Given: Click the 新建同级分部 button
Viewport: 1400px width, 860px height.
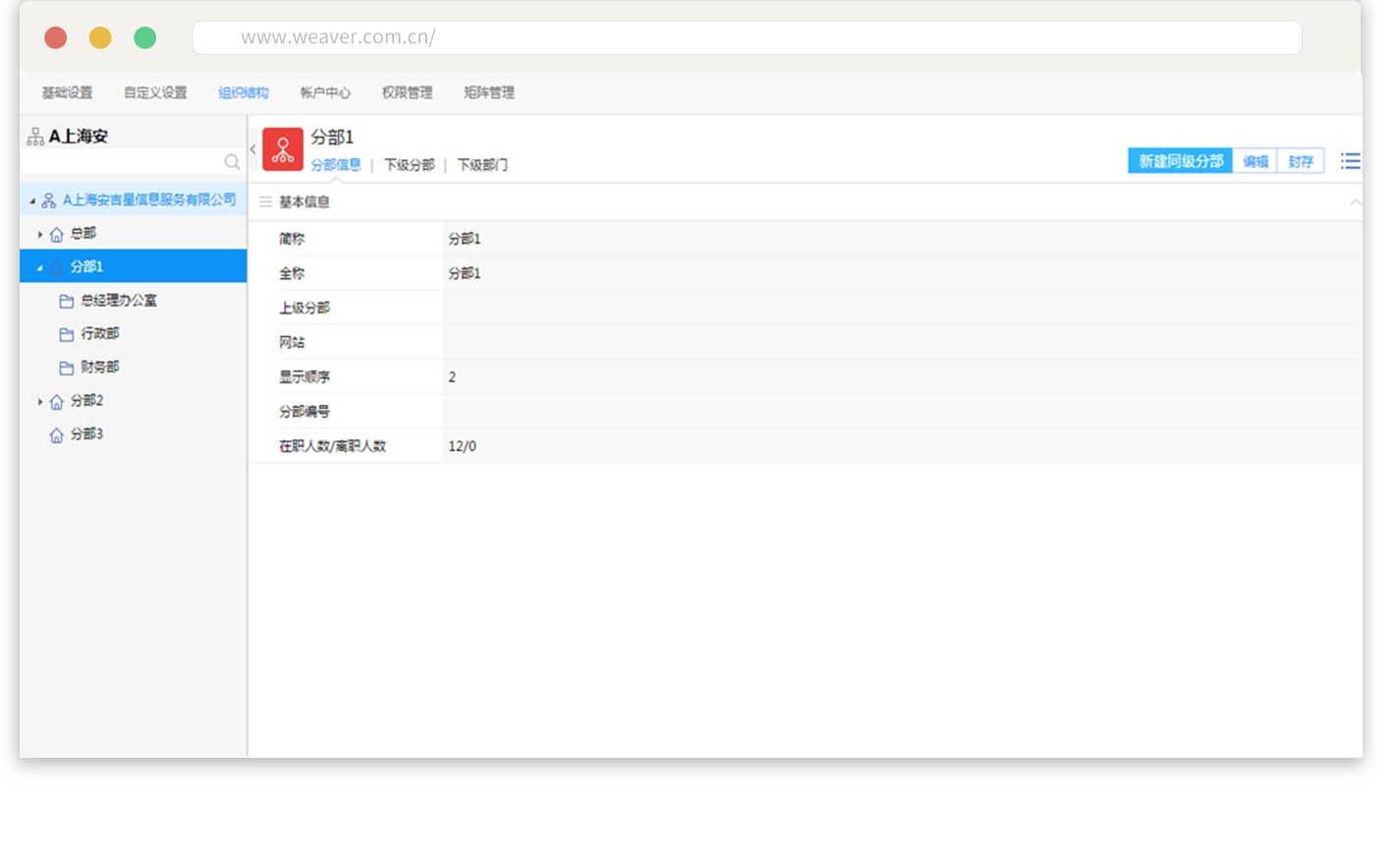Looking at the screenshot, I should point(1180,161).
